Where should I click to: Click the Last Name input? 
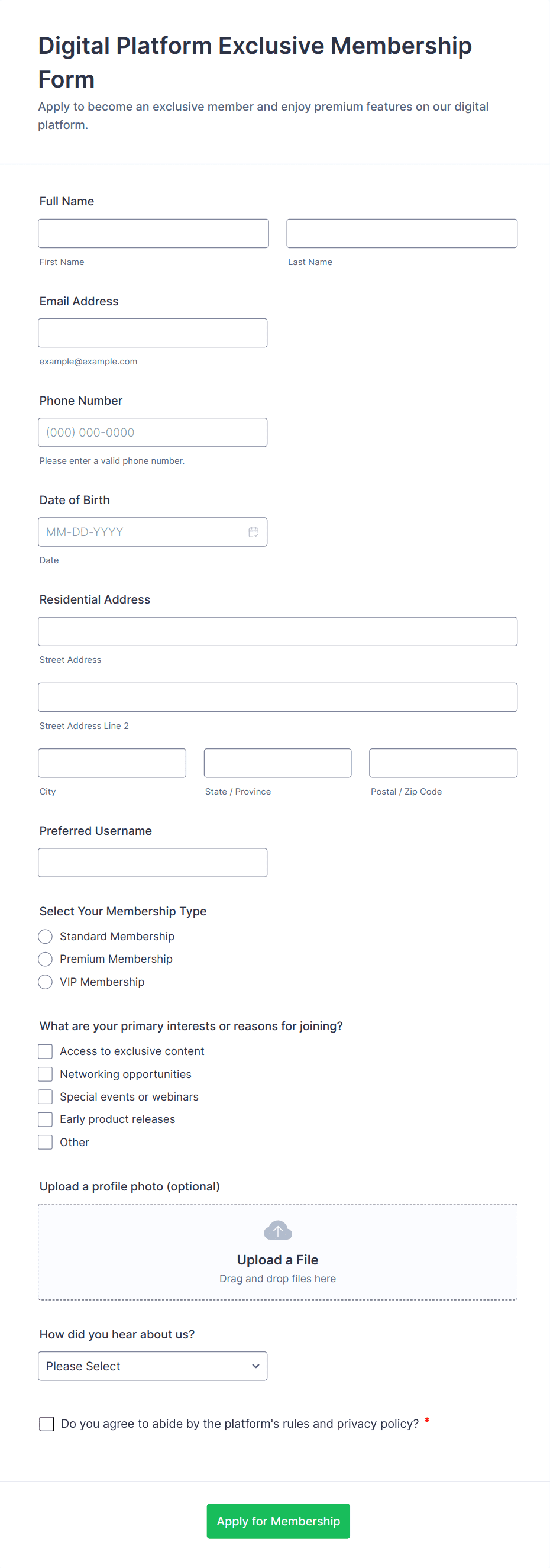pos(402,234)
